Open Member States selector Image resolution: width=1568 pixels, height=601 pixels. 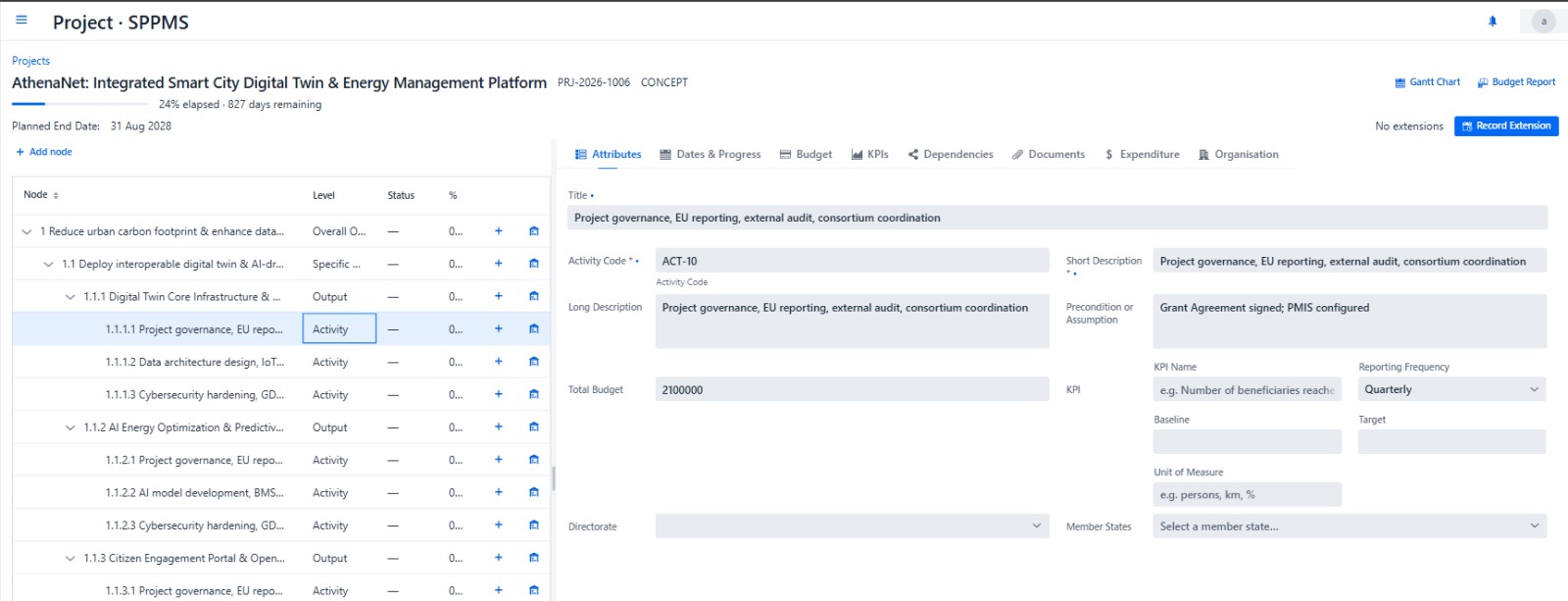(1349, 526)
